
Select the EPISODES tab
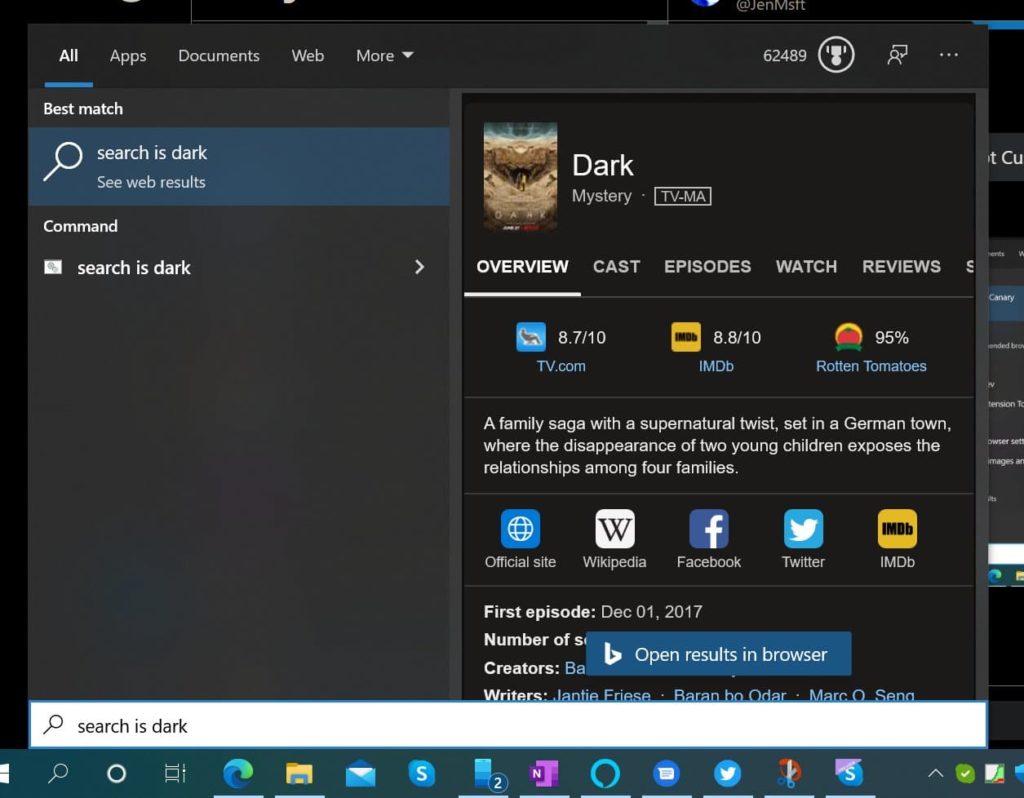(707, 266)
